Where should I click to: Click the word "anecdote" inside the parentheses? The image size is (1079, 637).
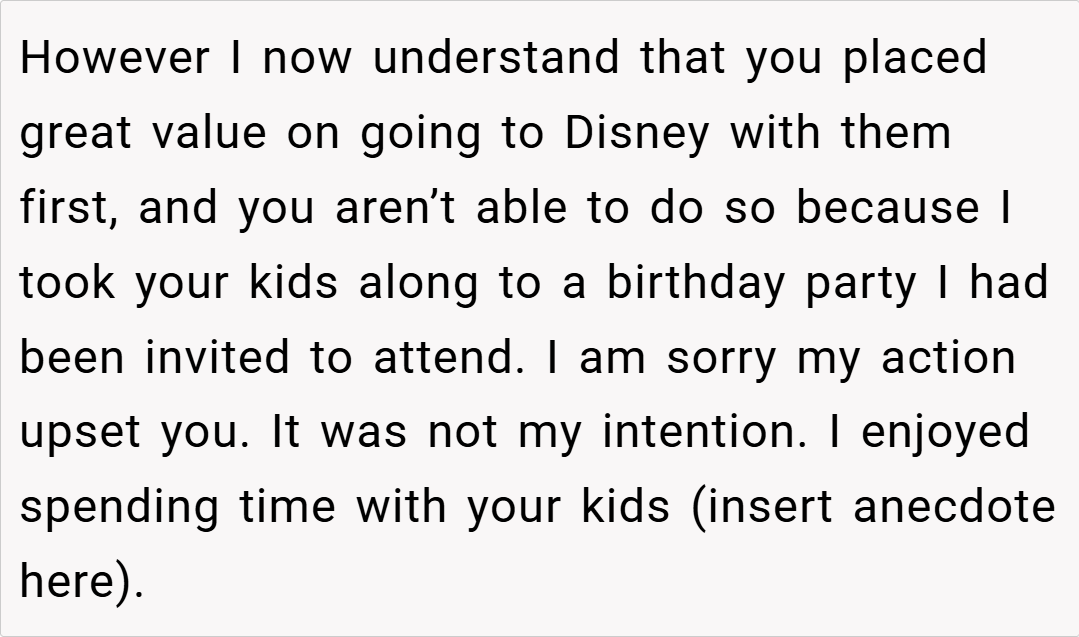tap(954, 506)
